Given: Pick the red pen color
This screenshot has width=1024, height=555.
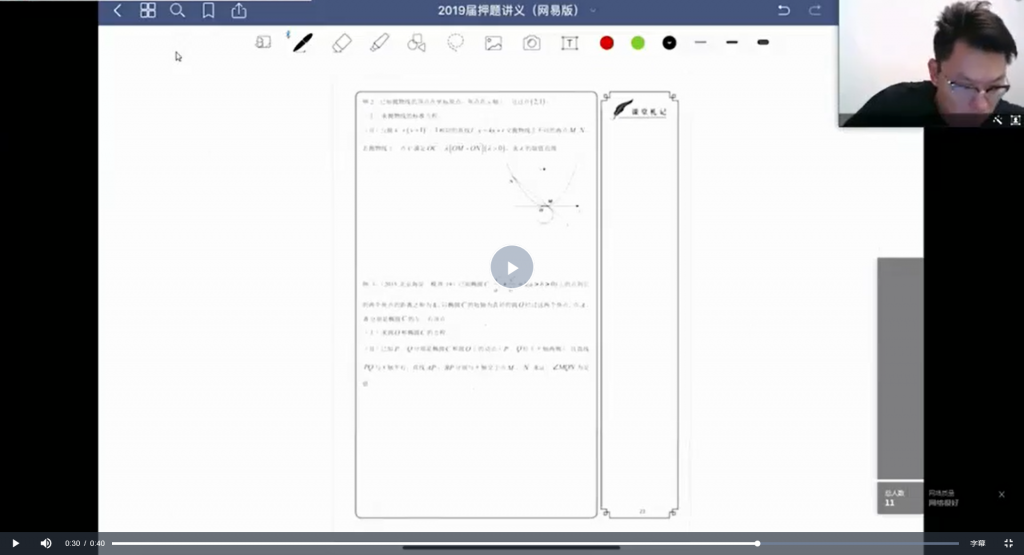Looking at the screenshot, I should (x=606, y=43).
